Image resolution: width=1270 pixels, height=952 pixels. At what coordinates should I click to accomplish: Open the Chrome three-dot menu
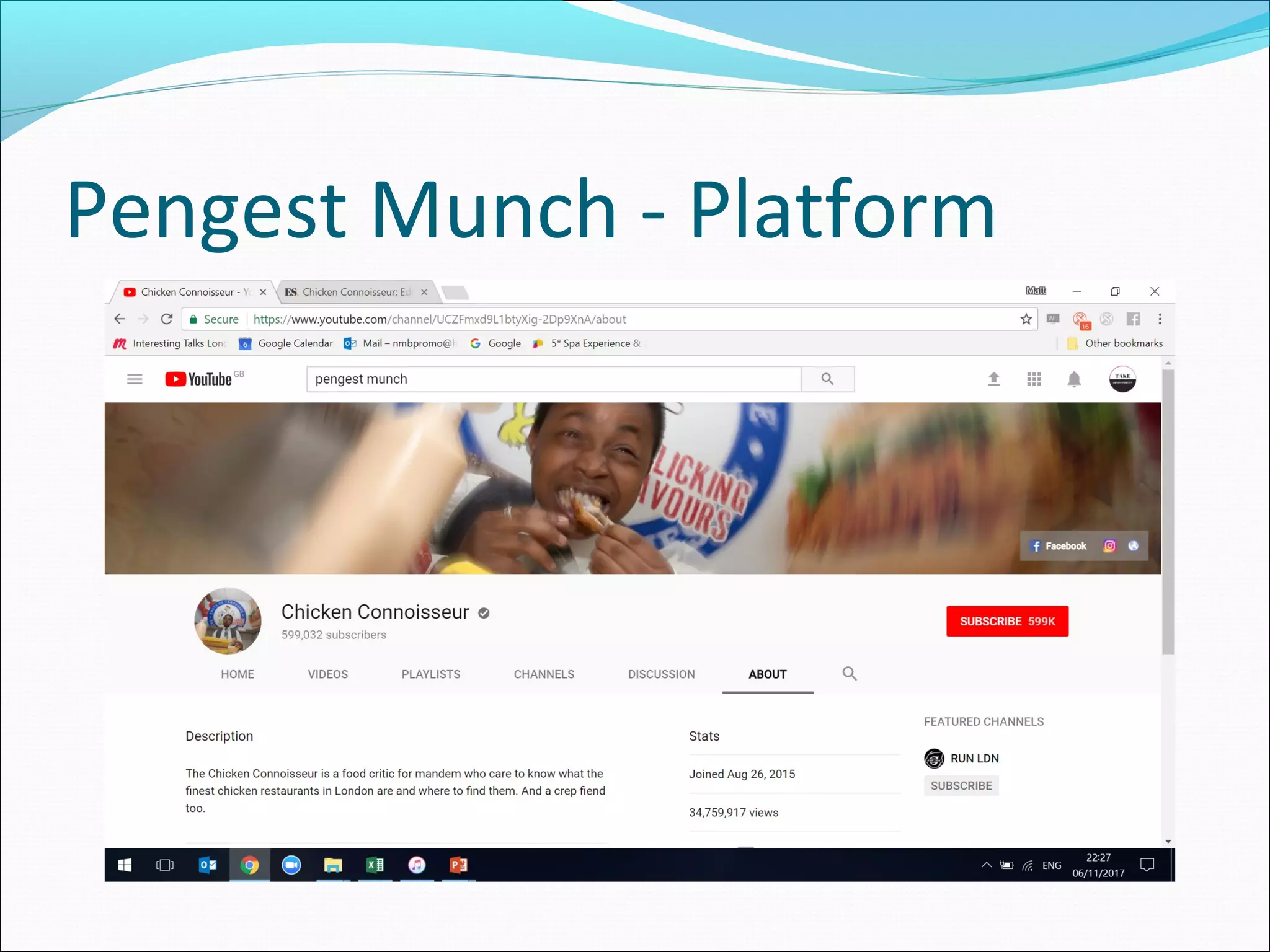[x=1160, y=319]
